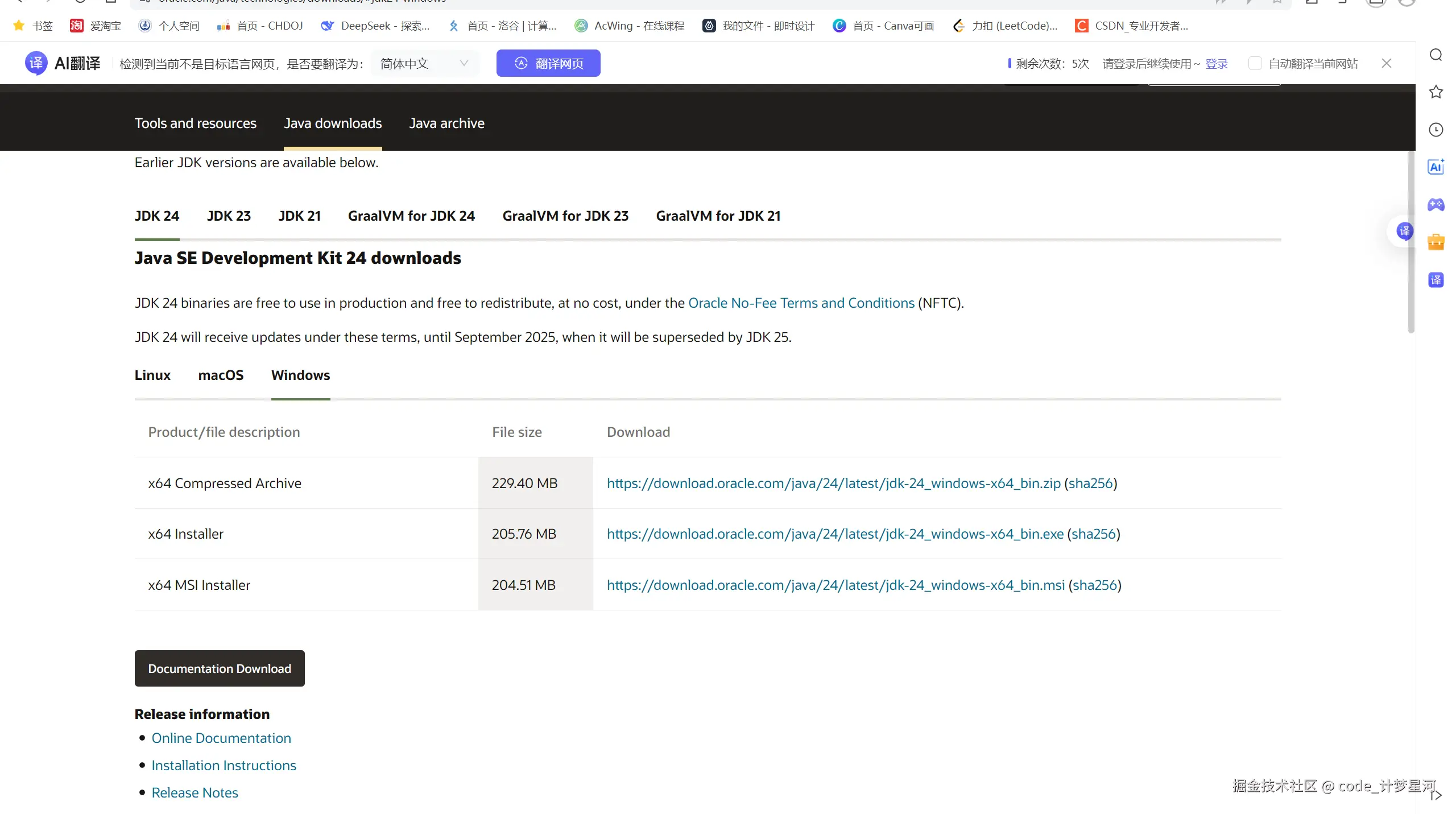Click Documentation Download button
This screenshot has height=814, width=1456.
(220, 668)
